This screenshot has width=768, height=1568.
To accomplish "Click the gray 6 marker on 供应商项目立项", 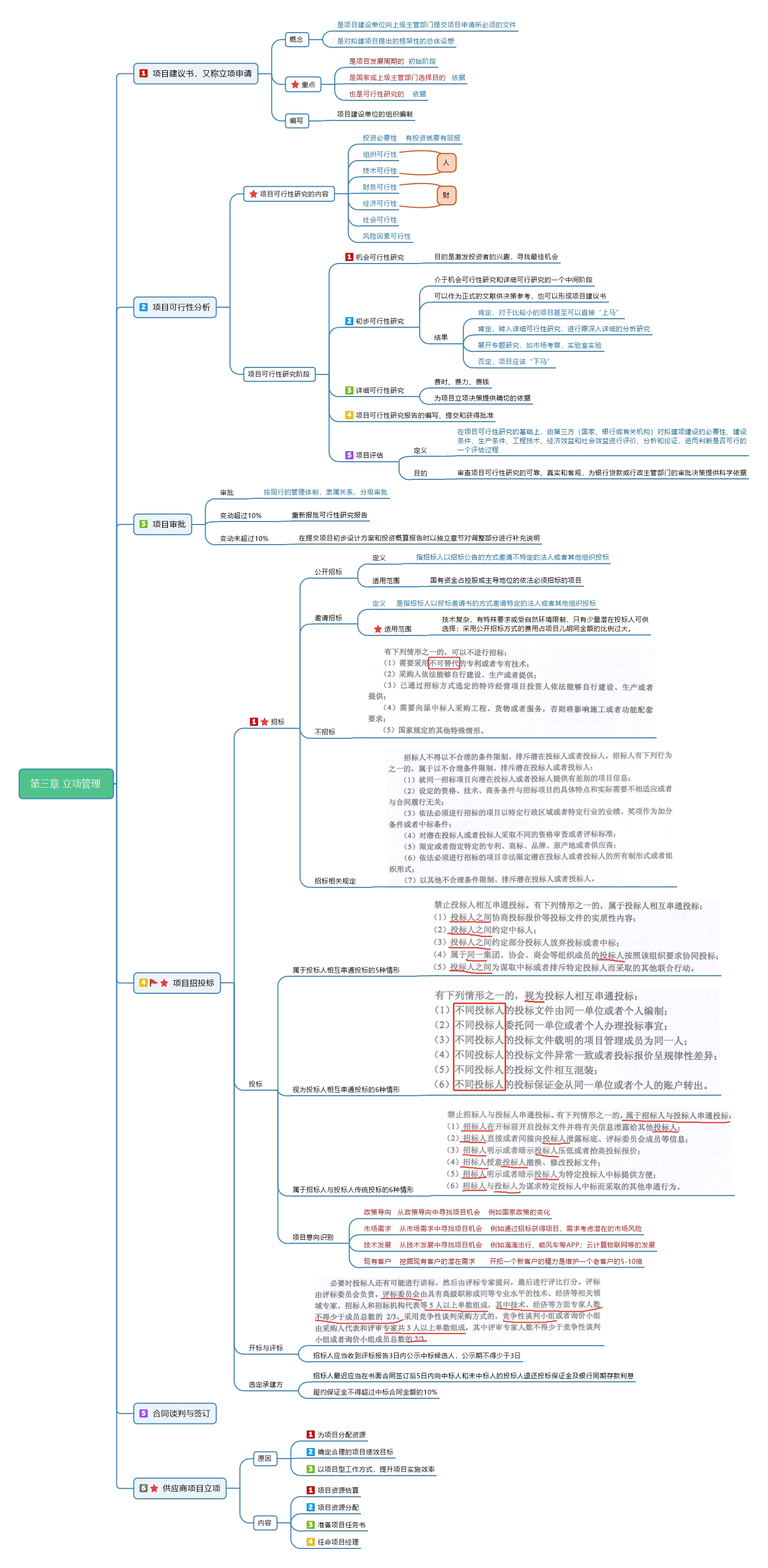I will click(x=144, y=1489).
